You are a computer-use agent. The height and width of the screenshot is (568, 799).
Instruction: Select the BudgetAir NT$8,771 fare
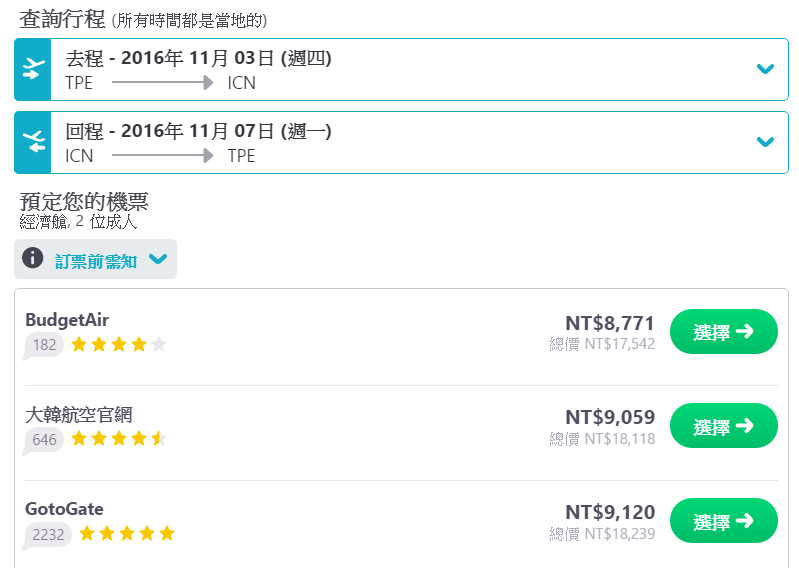[724, 332]
